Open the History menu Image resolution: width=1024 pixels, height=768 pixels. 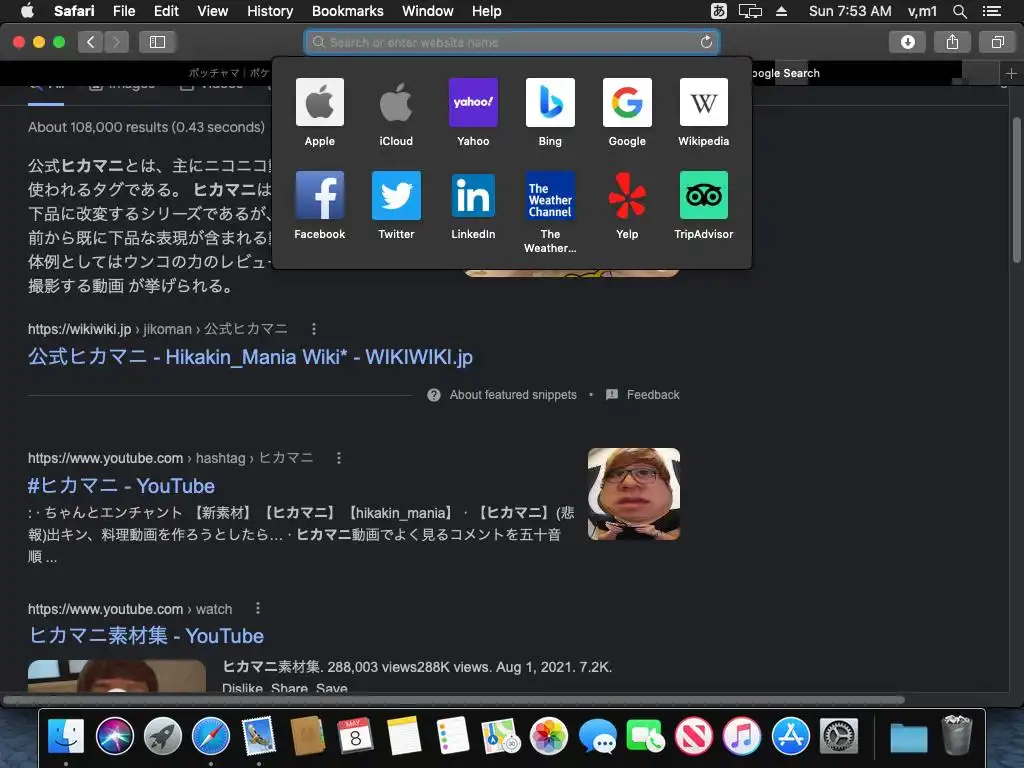[270, 11]
